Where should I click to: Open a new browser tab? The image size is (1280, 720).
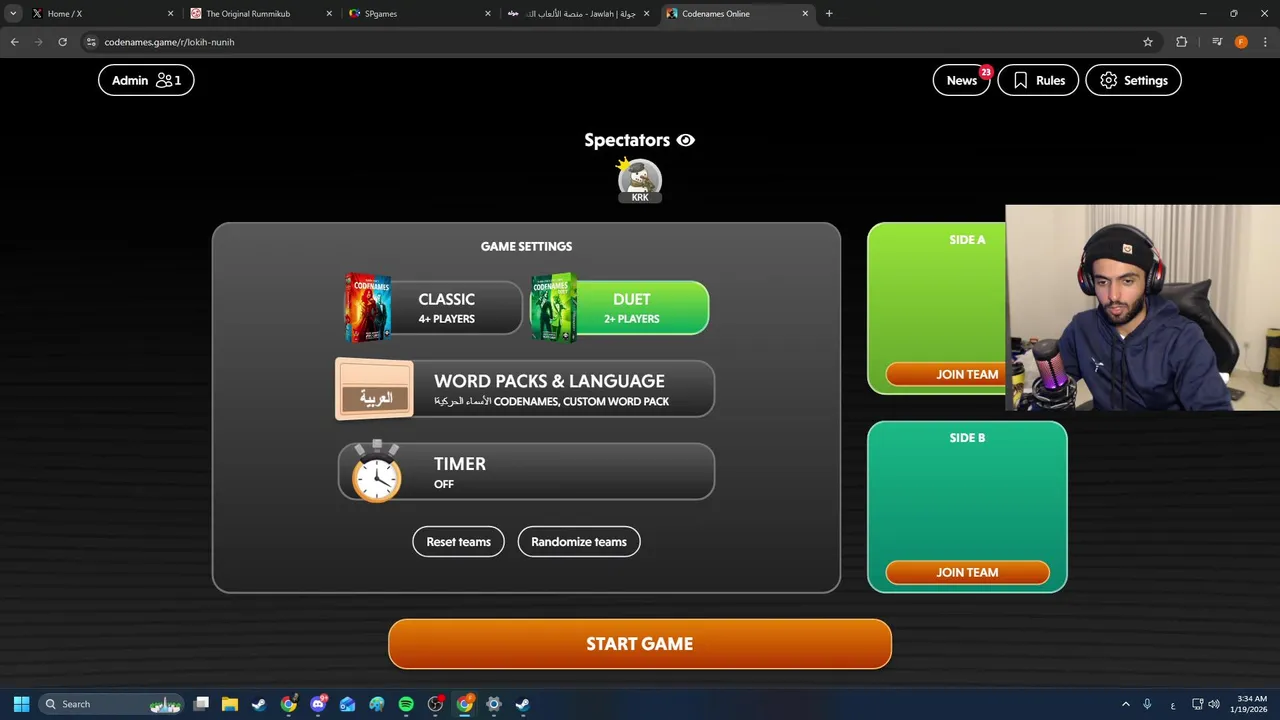pyautogui.click(x=829, y=14)
